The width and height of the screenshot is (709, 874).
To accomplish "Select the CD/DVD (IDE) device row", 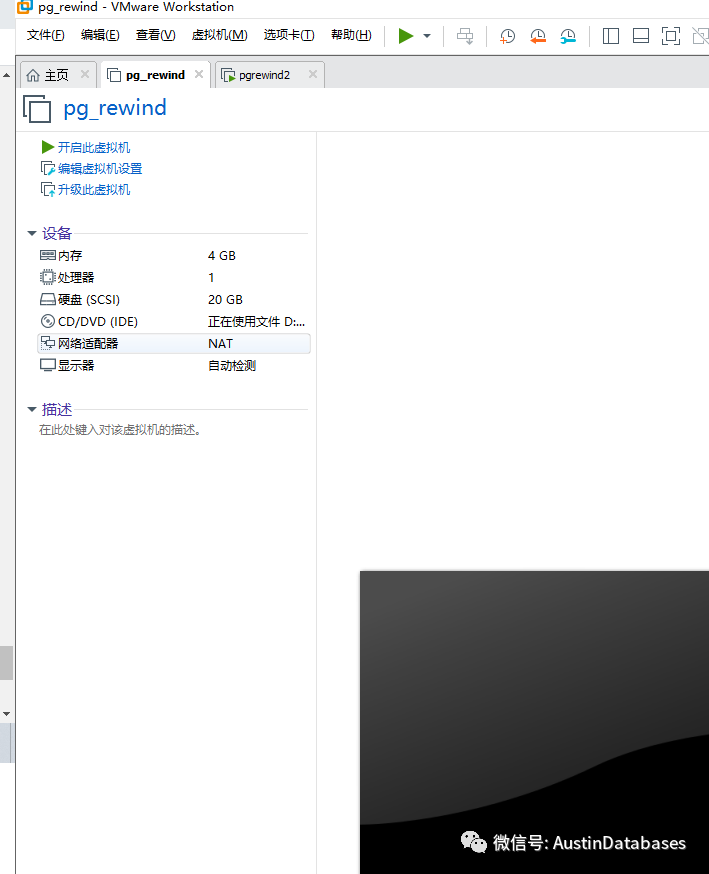I will [173, 322].
